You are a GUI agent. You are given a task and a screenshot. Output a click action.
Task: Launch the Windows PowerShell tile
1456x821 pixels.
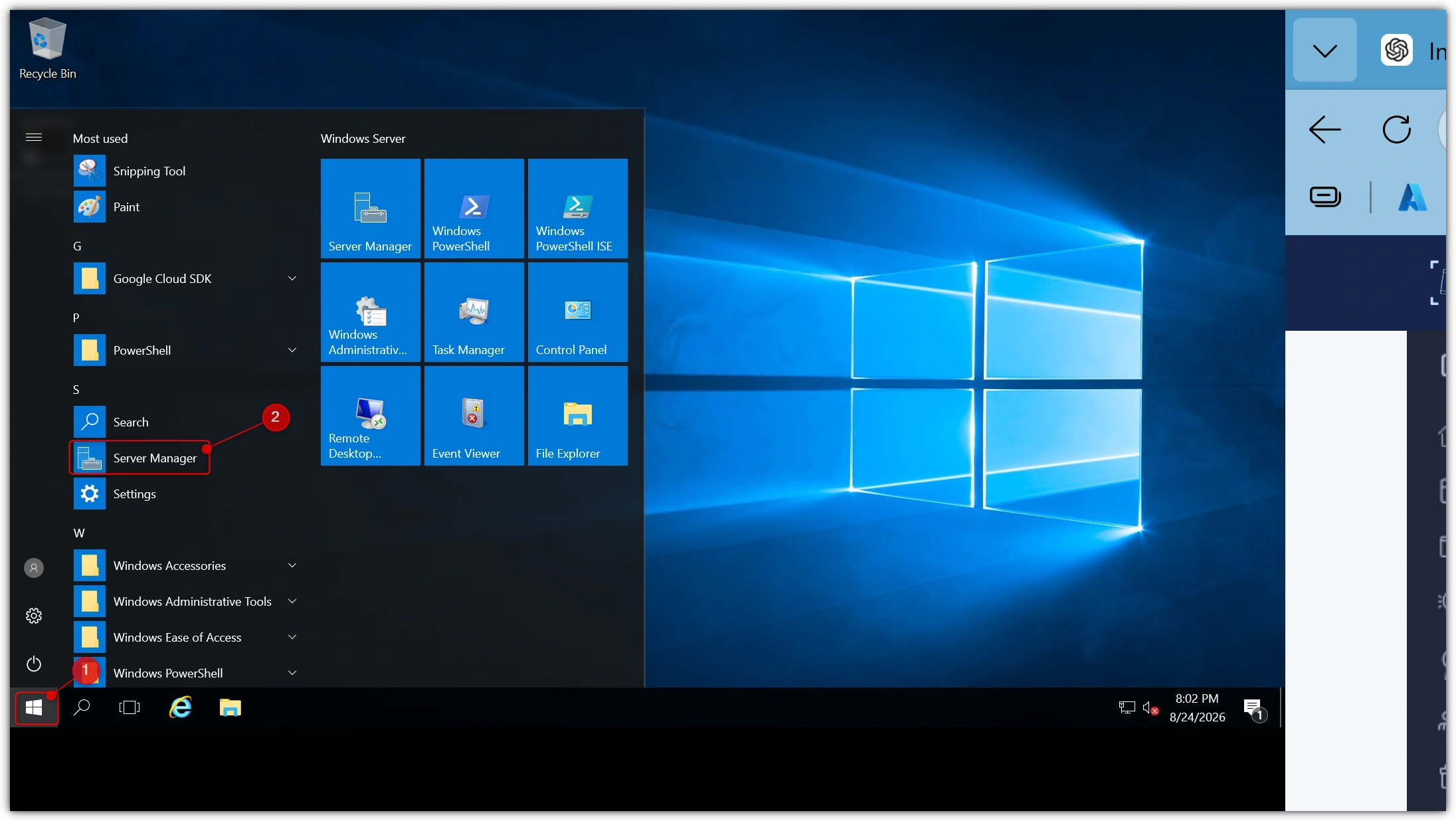474,209
